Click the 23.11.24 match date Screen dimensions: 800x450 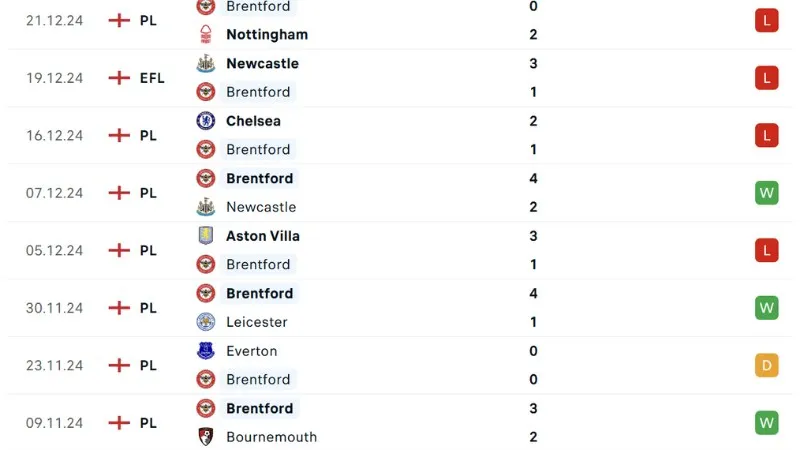coord(54,365)
